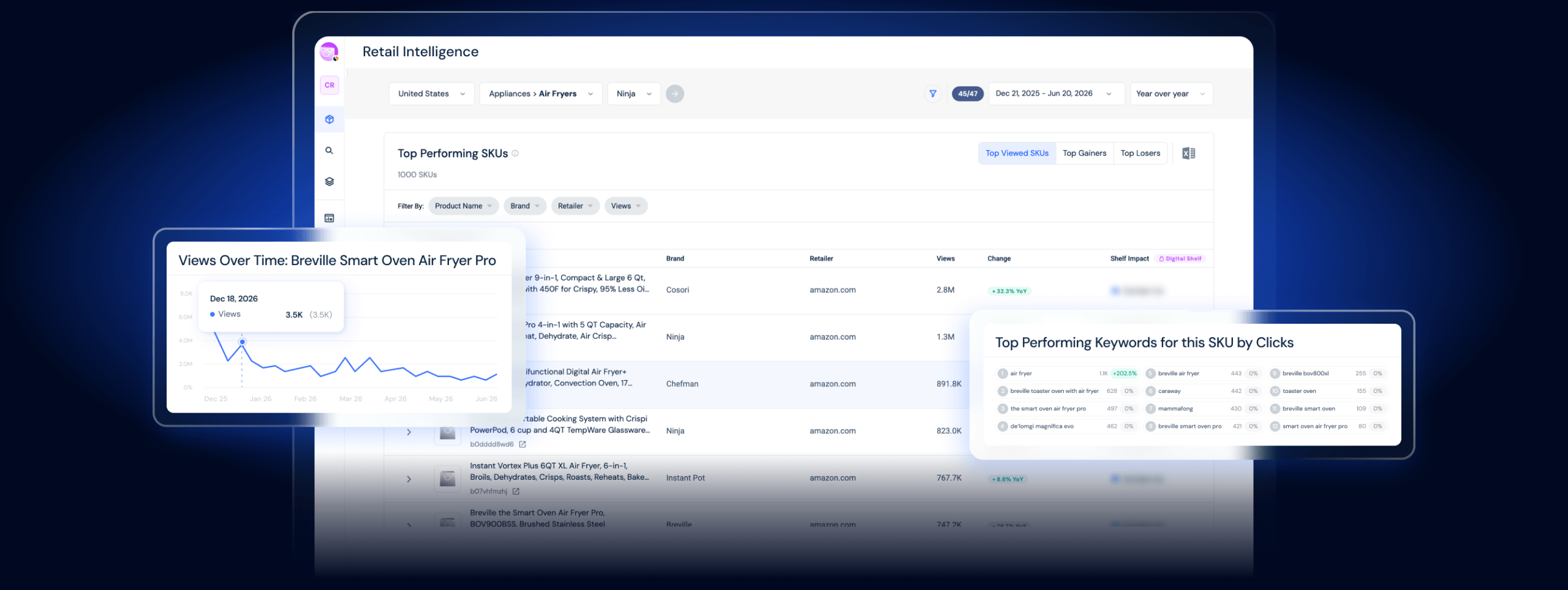Select the cube products icon in the sidebar
Screen dimensions: 1568x590
330,119
